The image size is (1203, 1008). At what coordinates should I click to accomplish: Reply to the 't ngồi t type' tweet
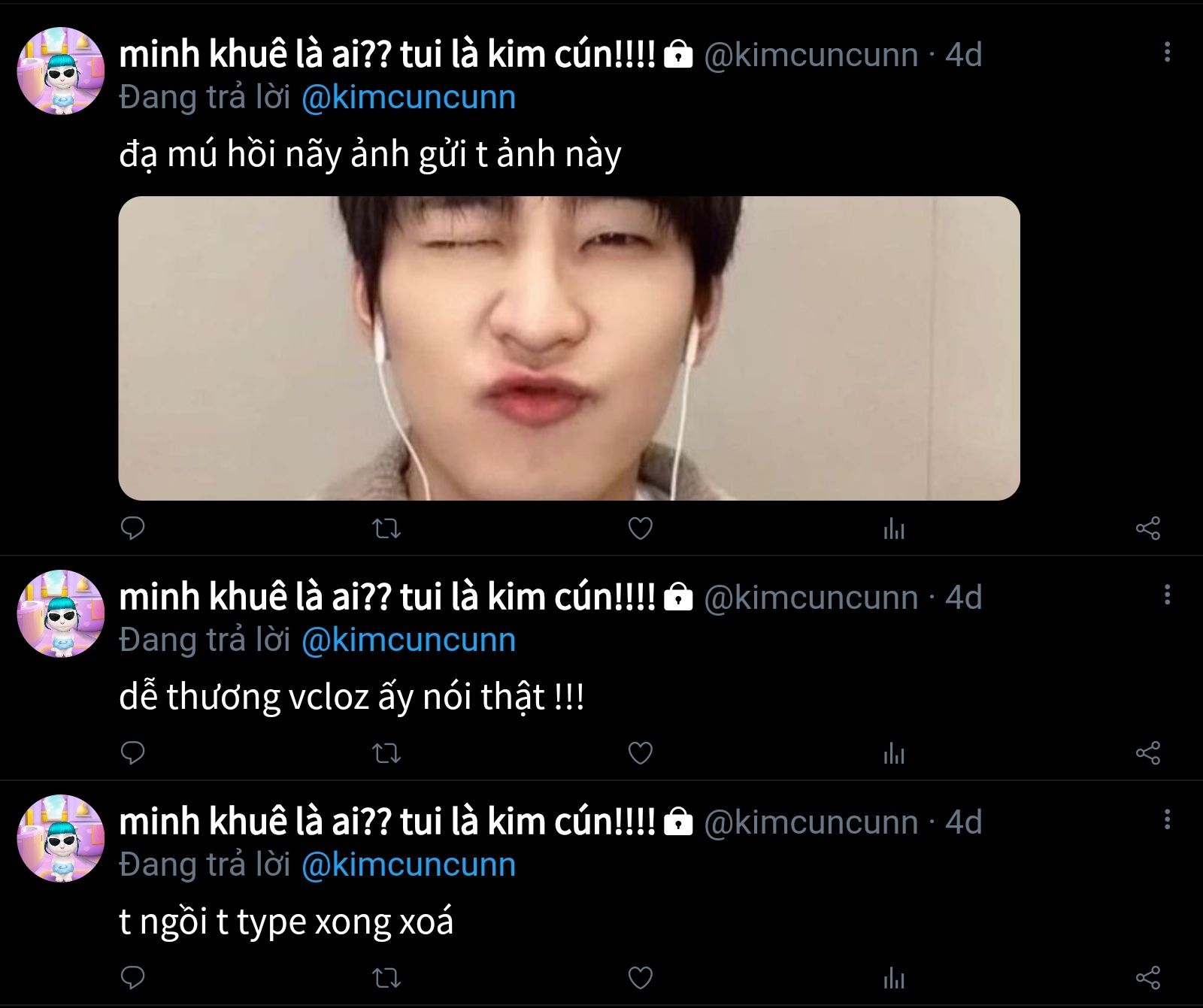point(133,977)
